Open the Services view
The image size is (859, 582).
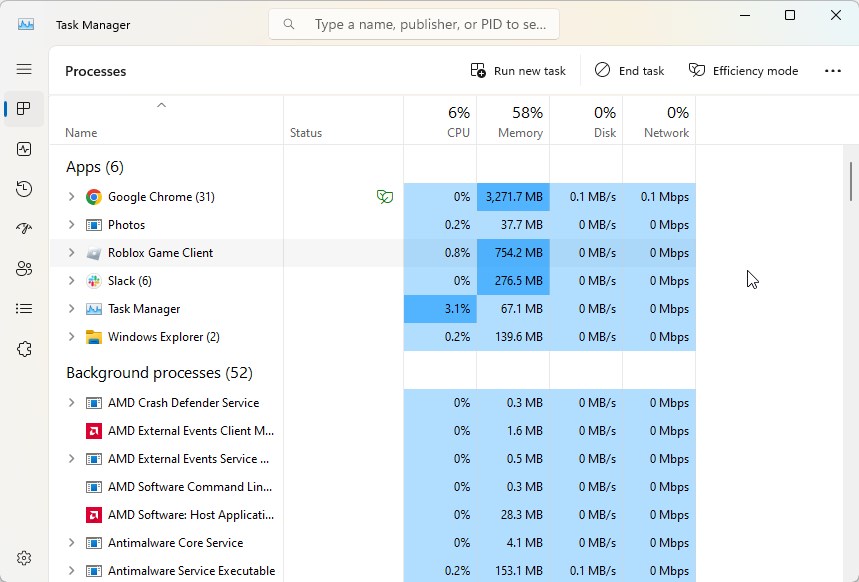coord(24,348)
